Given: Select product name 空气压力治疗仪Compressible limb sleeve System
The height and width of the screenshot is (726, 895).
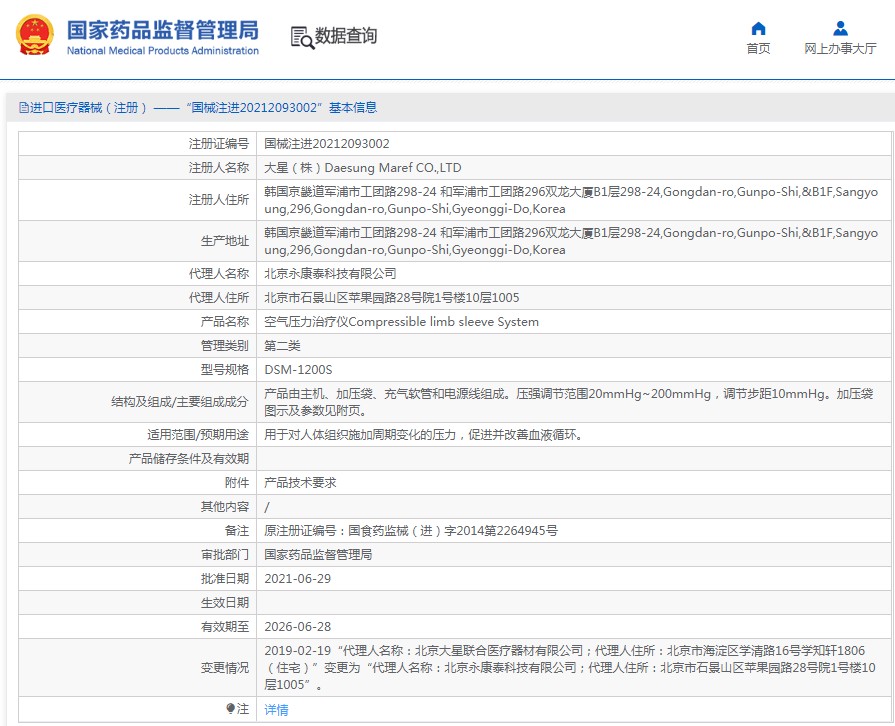Looking at the screenshot, I should tap(401, 322).
